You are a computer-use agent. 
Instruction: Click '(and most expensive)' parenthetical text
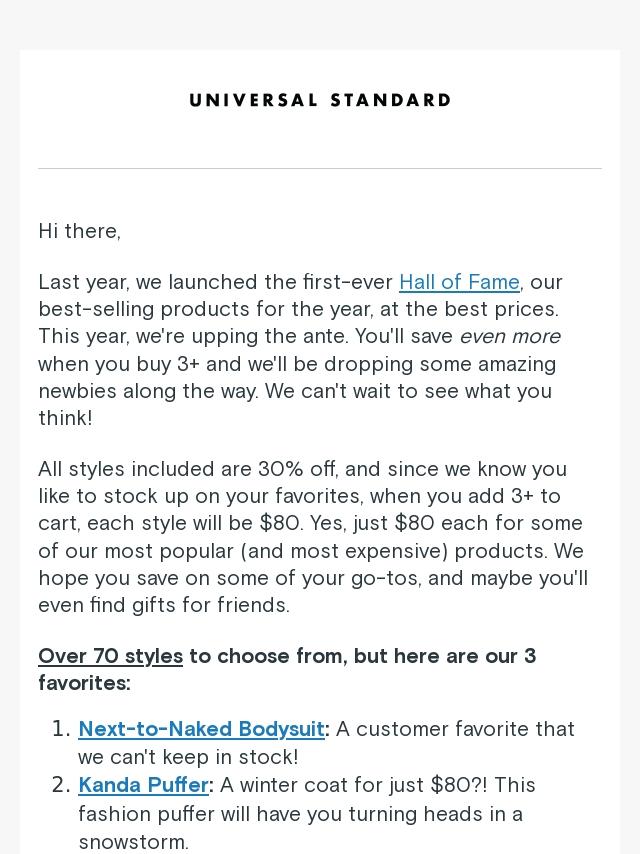344,551
